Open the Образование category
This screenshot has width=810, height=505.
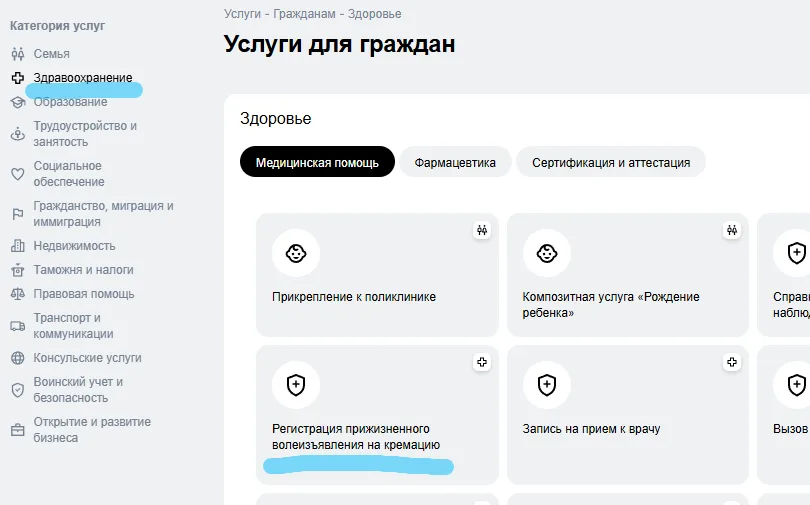(70, 102)
